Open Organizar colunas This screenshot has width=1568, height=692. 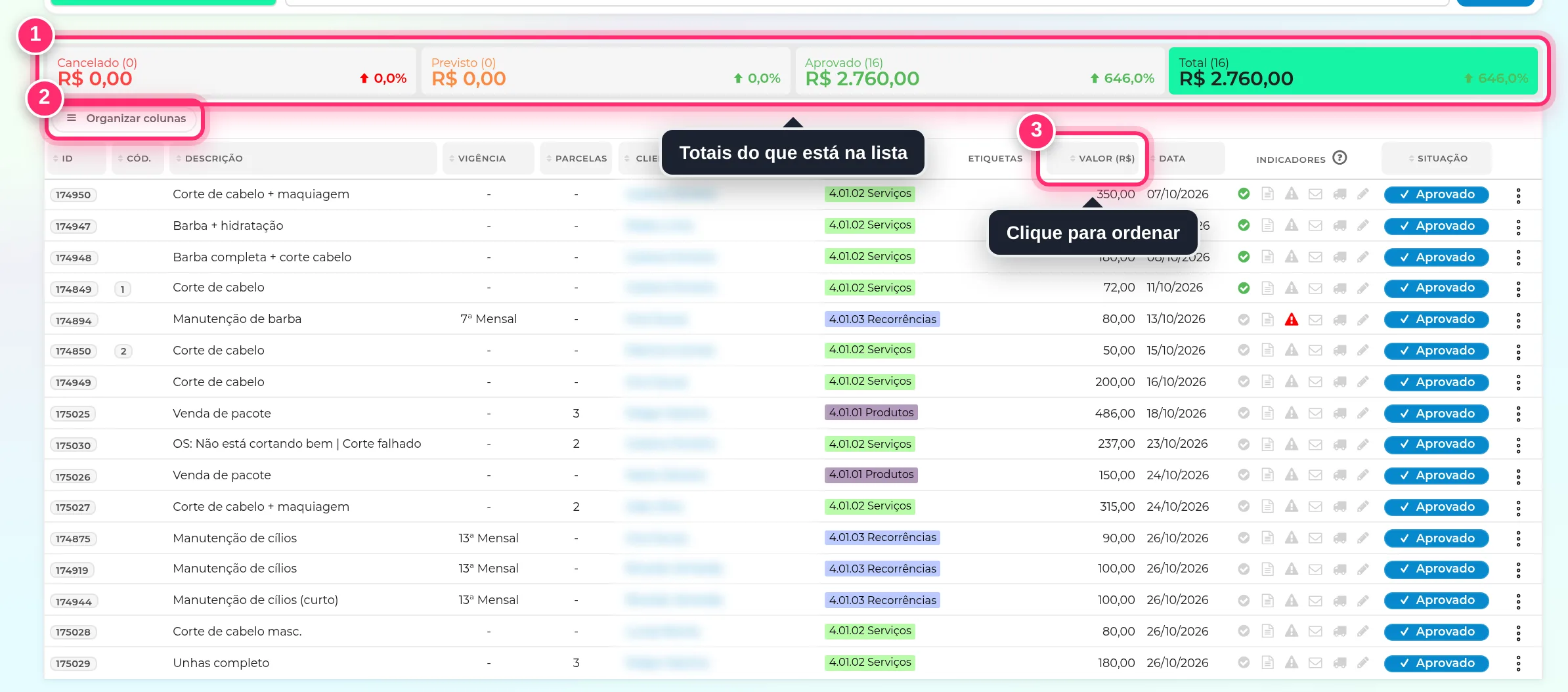point(126,118)
